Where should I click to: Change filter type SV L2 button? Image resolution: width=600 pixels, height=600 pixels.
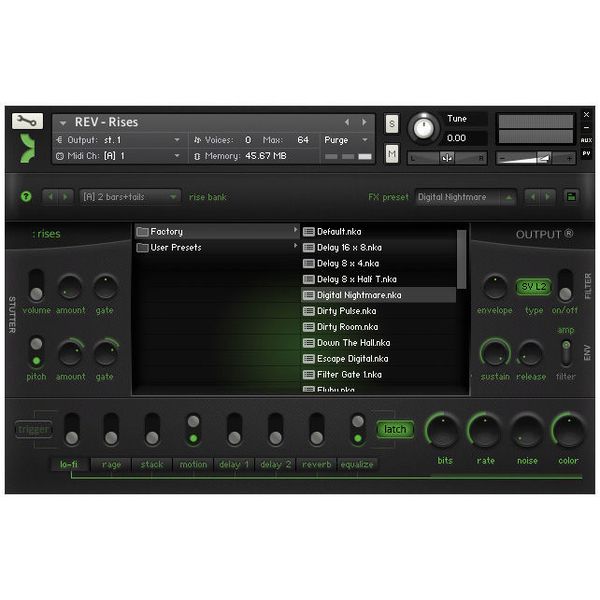pos(533,287)
